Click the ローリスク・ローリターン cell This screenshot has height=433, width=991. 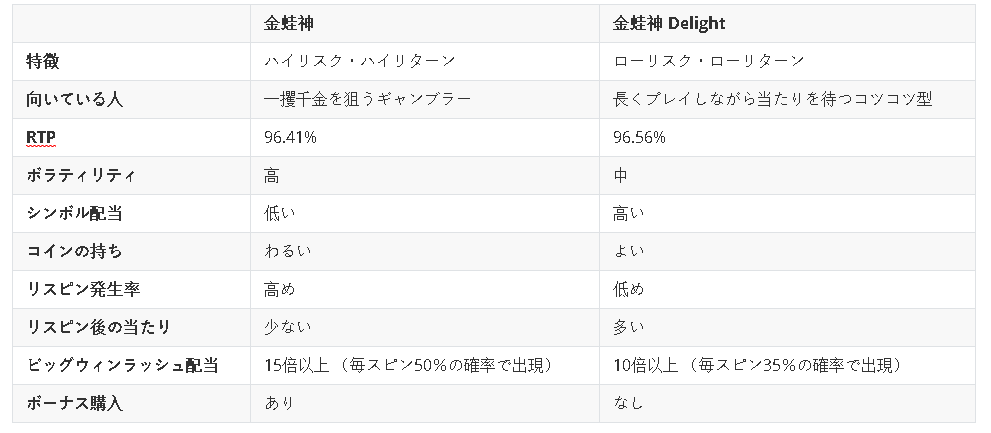pyautogui.click(x=709, y=61)
